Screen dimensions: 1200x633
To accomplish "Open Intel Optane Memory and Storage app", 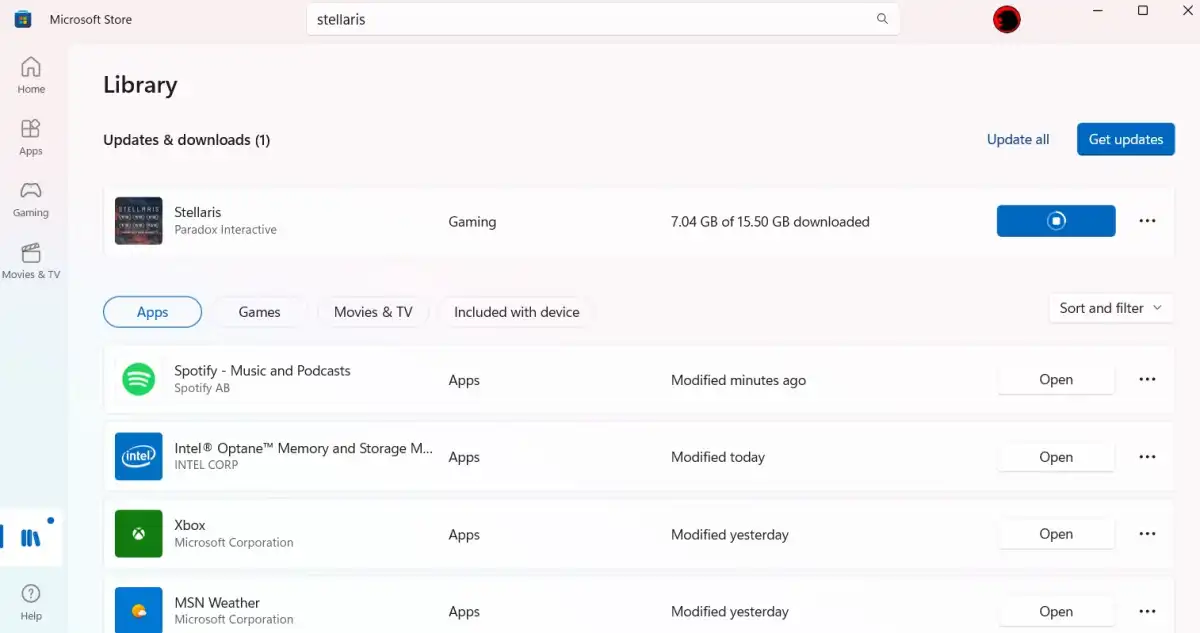I will (x=1056, y=457).
